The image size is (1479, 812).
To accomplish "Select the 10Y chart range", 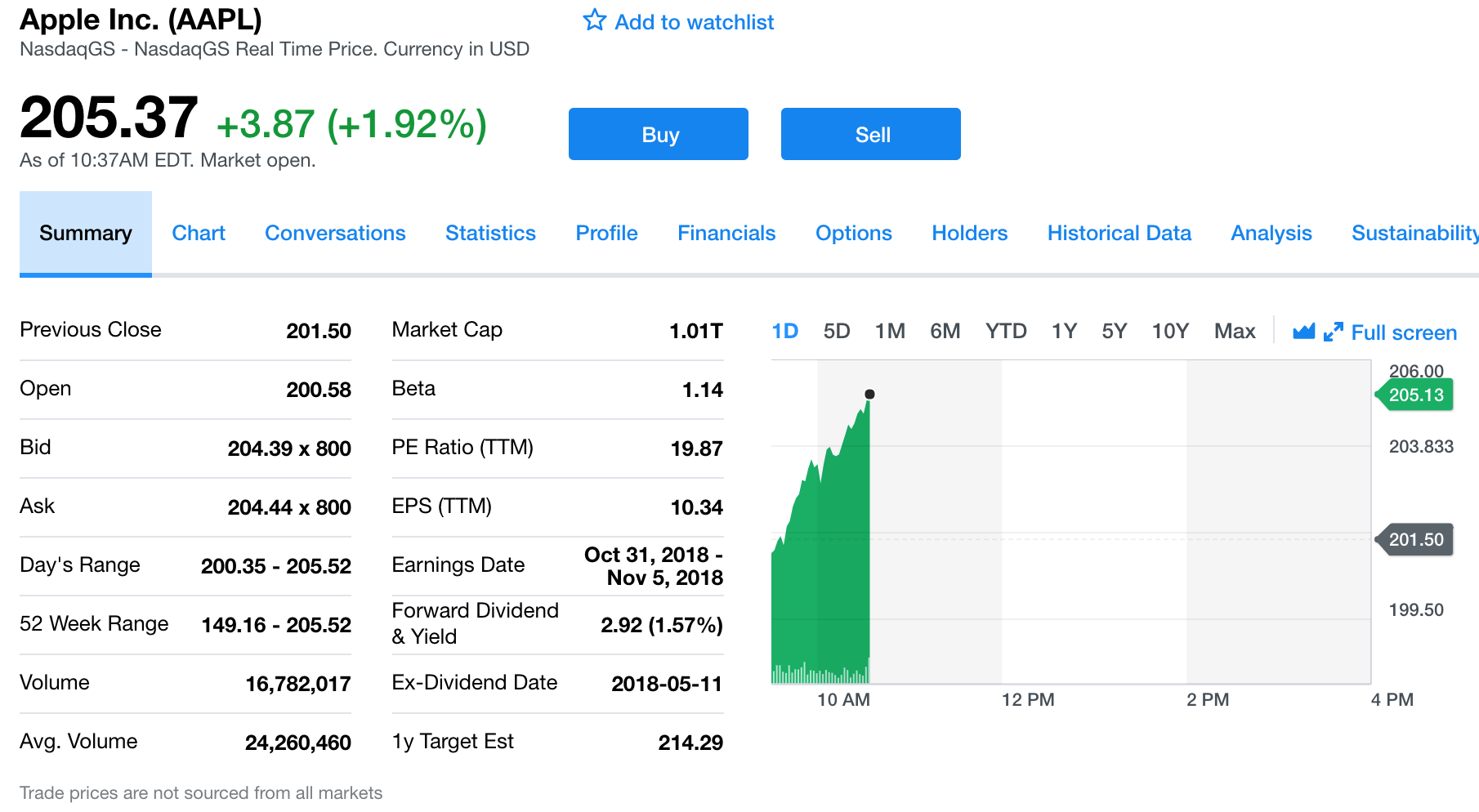I will [x=1170, y=331].
